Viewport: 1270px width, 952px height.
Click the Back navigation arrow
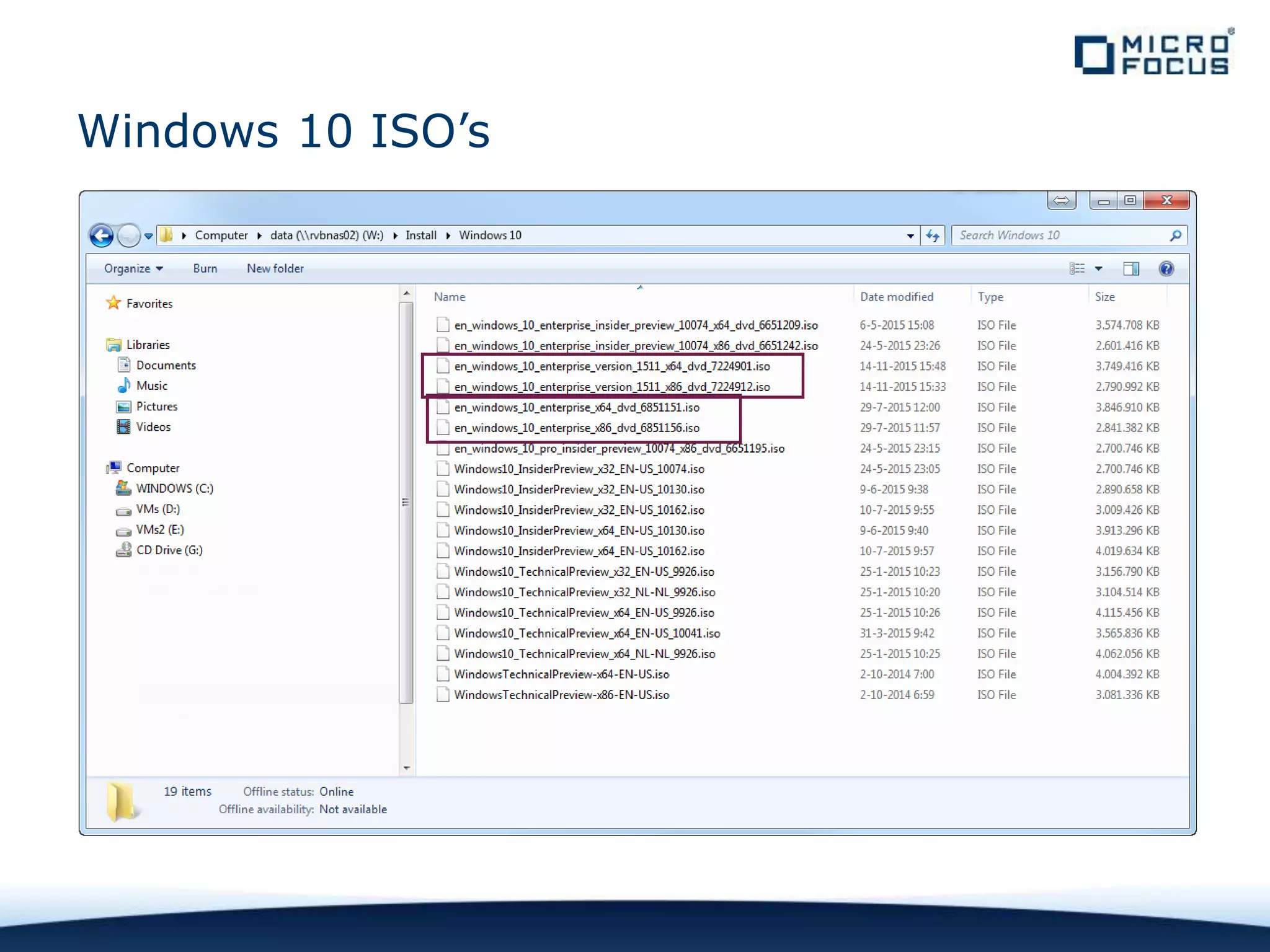click(102, 236)
